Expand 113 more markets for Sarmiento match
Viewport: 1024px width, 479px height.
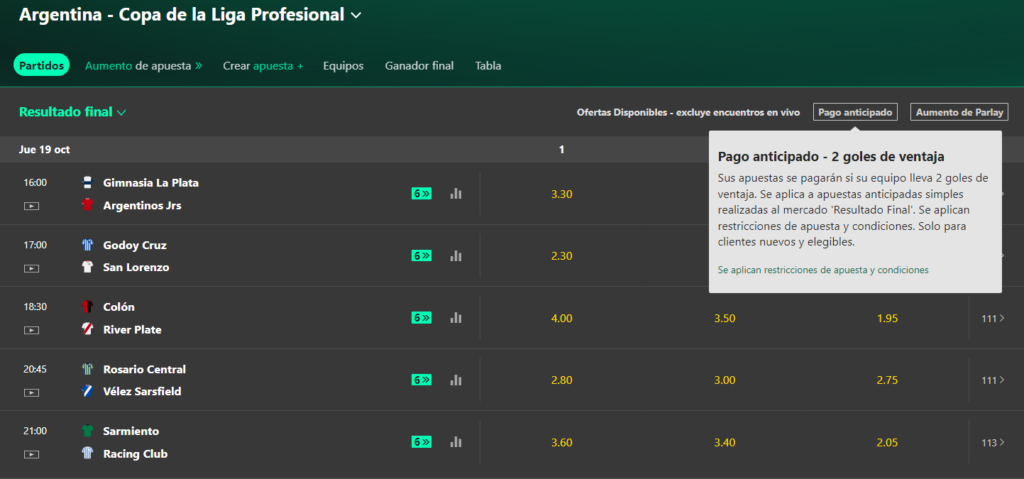[x=993, y=442]
